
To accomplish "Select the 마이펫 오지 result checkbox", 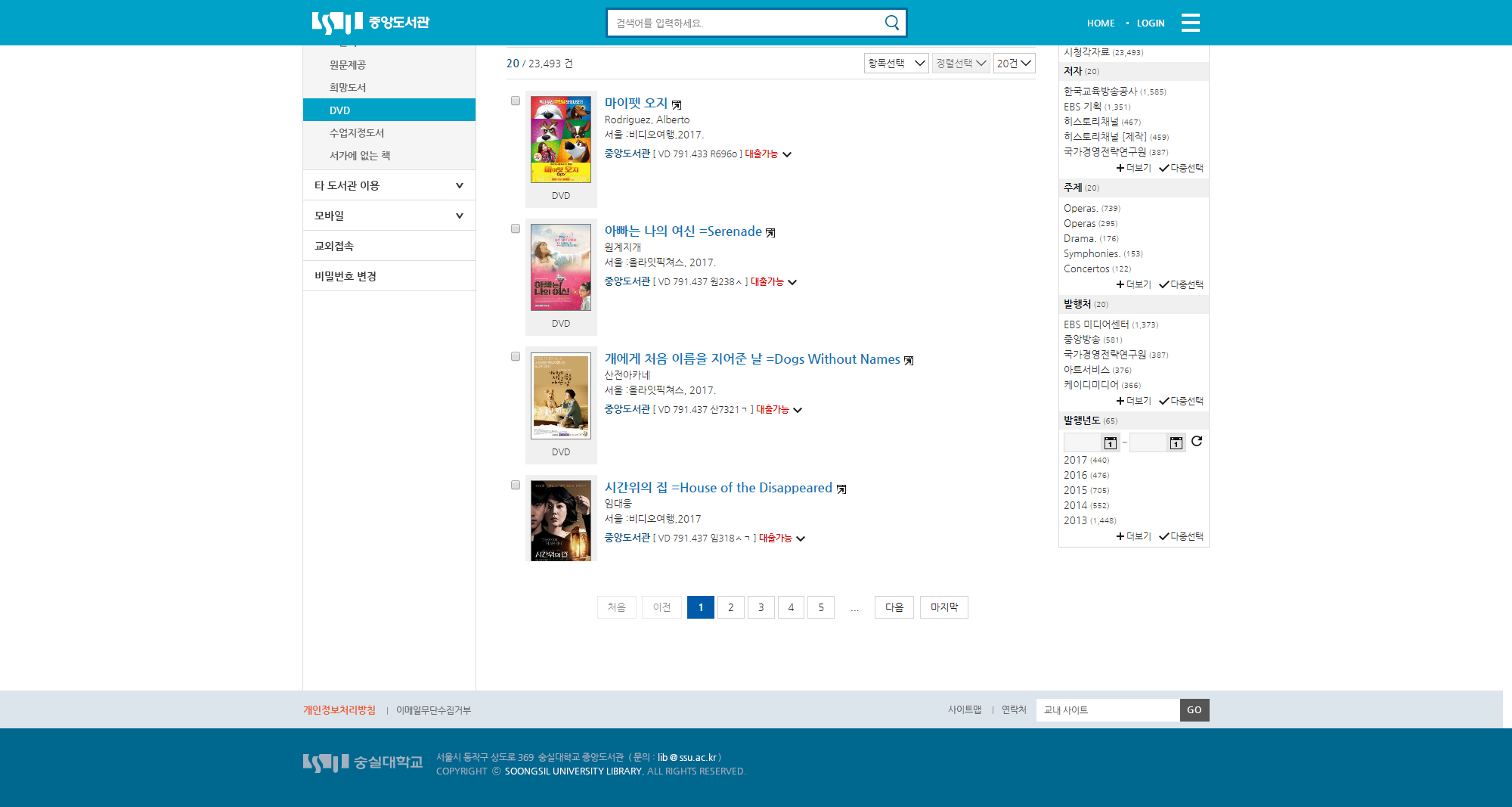I will (516, 101).
